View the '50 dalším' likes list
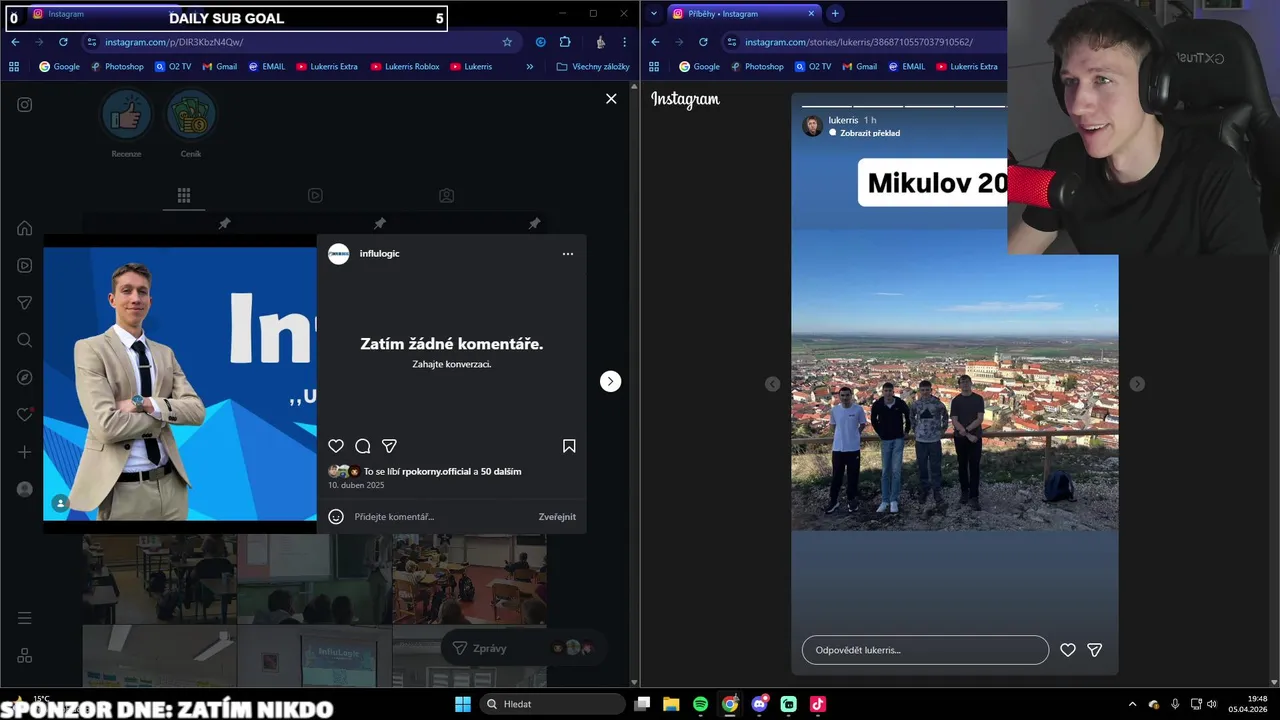Screen dimensions: 1280x720 (501, 471)
